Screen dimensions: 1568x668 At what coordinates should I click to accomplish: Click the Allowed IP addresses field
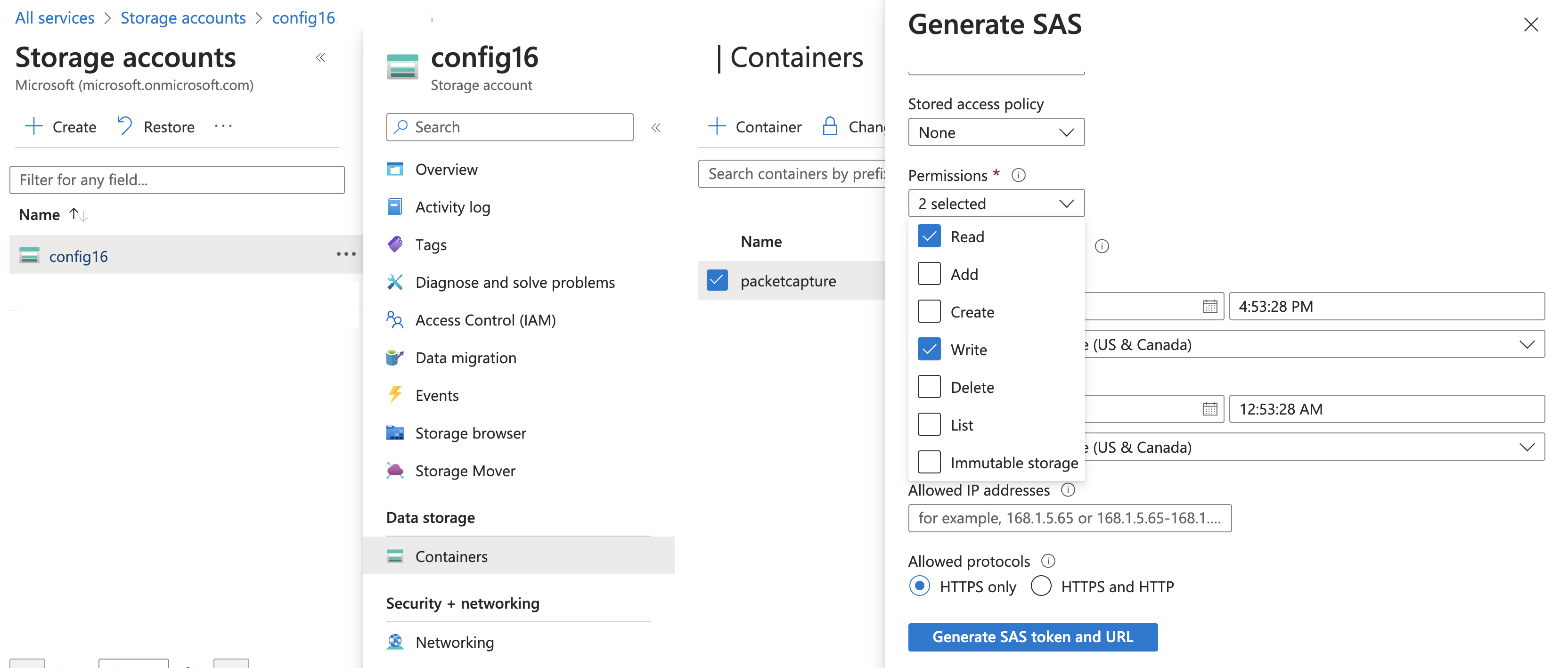1069,518
